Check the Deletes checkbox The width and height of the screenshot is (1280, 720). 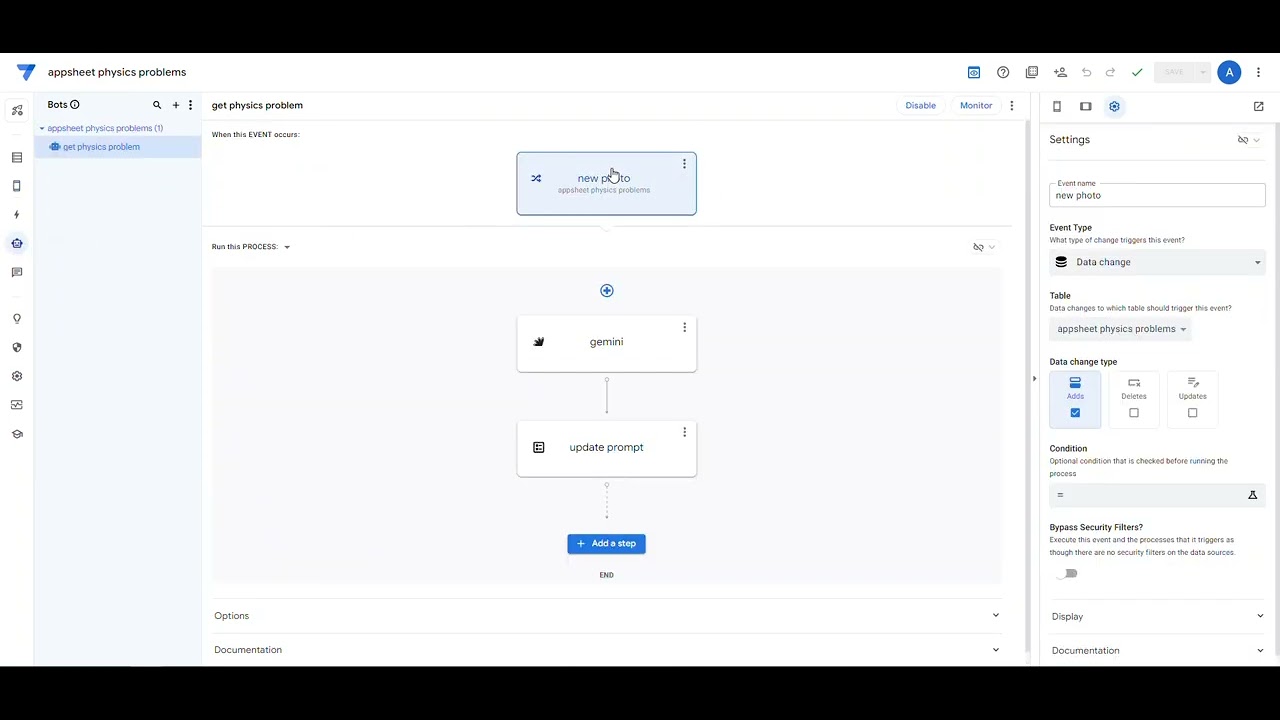(1134, 413)
